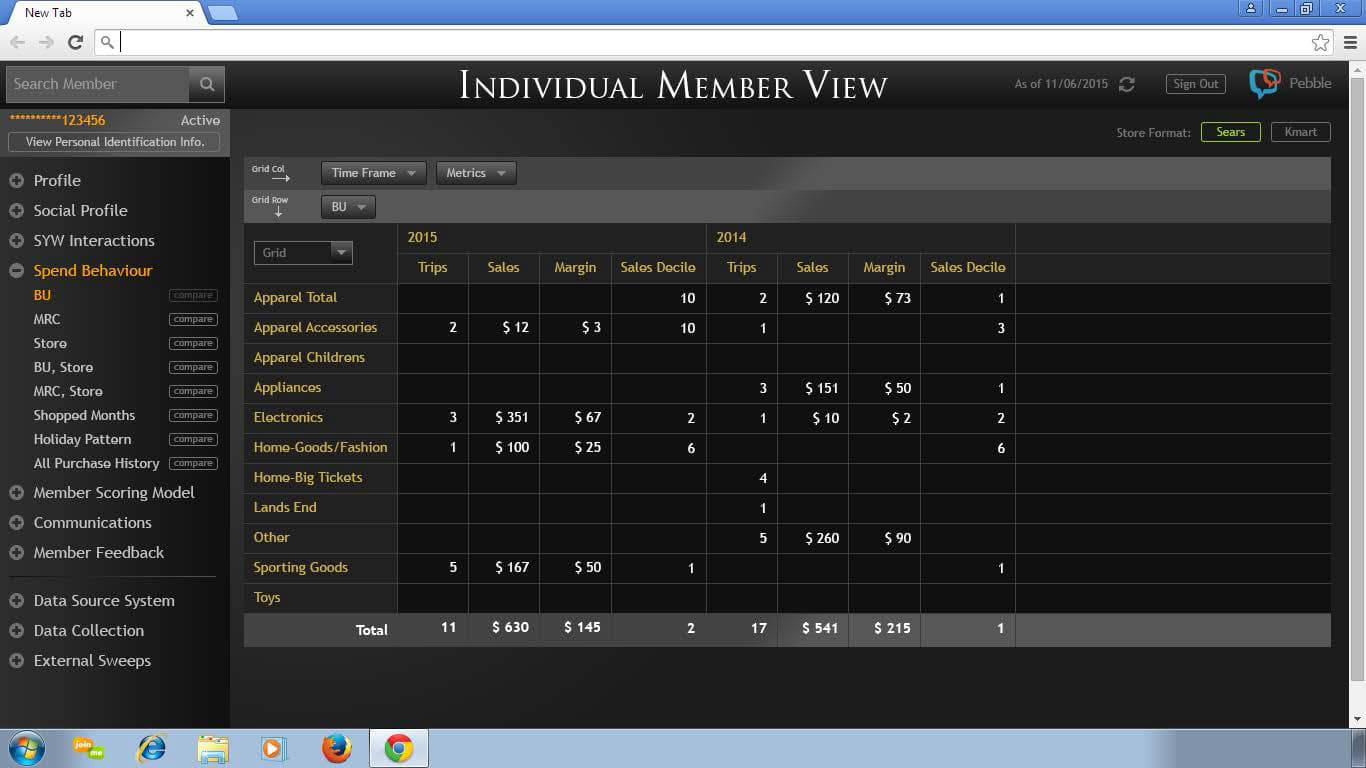Click the refresh icon beside the date
Viewport: 1366px width, 768px height.
(x=1127, y=84)
